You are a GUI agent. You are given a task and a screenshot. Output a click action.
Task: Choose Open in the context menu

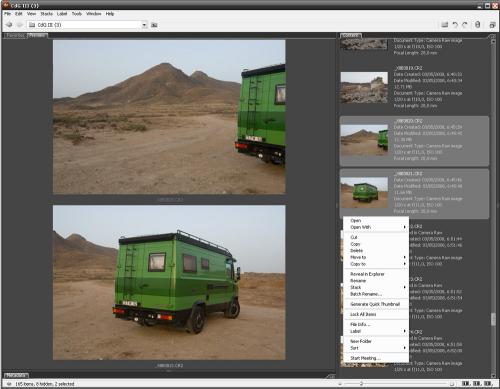(x=376, y=220)
